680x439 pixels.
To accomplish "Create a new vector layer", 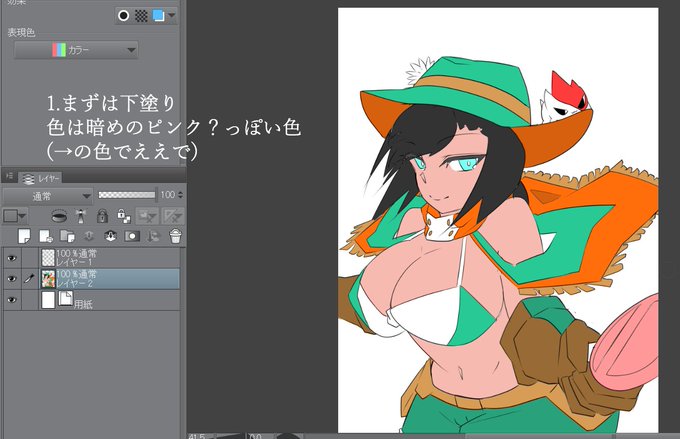I will point(46,236).
